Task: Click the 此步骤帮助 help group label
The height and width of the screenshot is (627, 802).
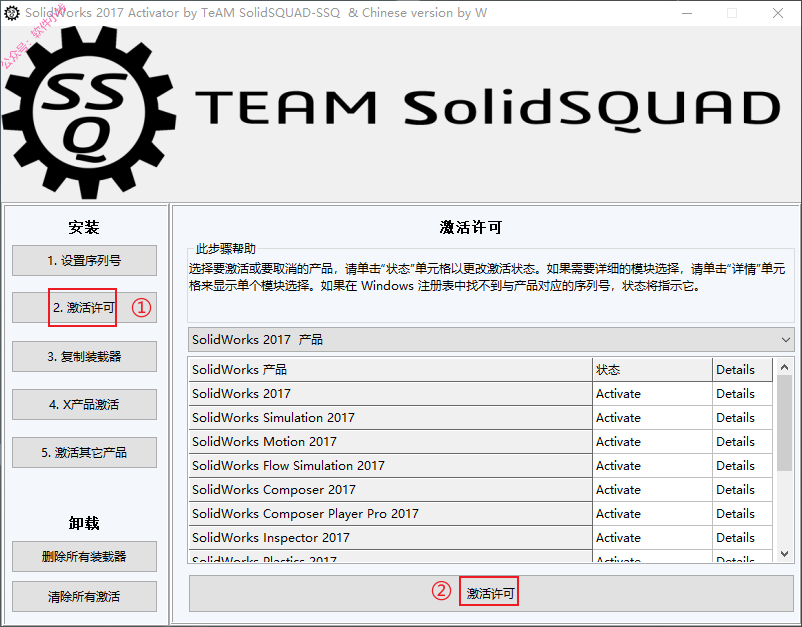Action: coord(226,249)
